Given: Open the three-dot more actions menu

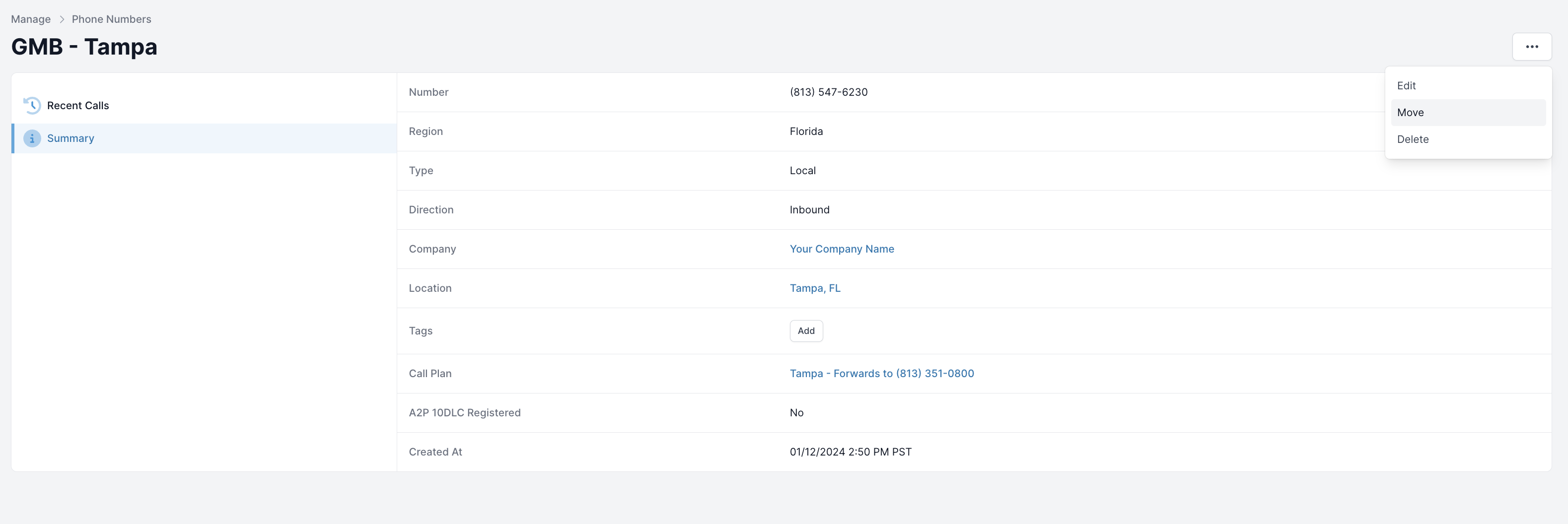Looking at the screenshot, I should (1531, 46).
